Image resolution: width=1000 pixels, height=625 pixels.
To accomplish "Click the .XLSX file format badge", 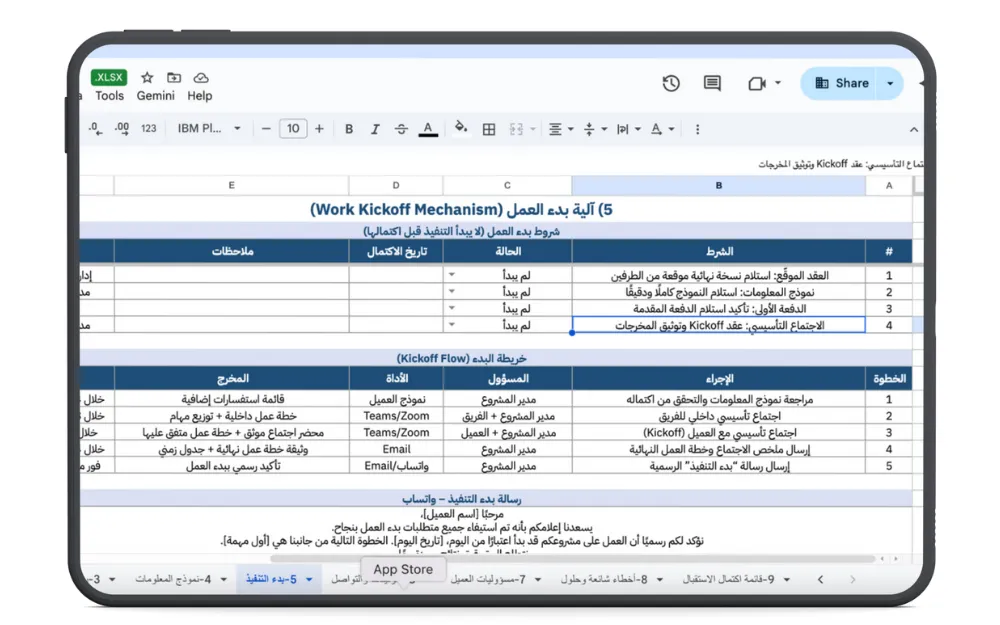I will click(109, 77).
